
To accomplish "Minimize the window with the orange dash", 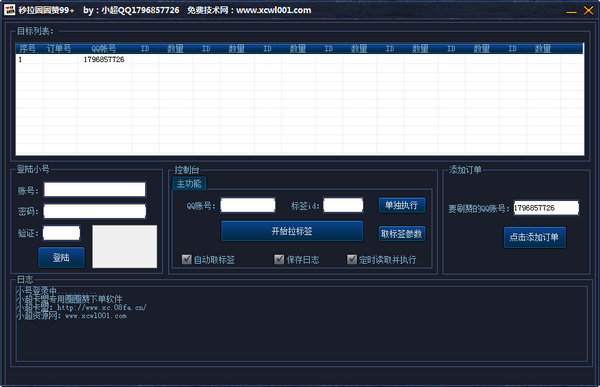I will 571,11.
